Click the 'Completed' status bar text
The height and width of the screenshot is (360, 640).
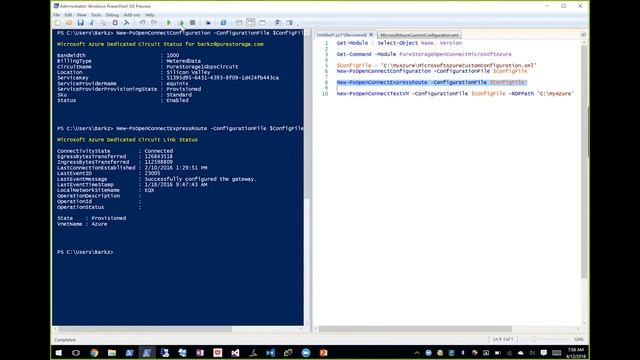65,340
